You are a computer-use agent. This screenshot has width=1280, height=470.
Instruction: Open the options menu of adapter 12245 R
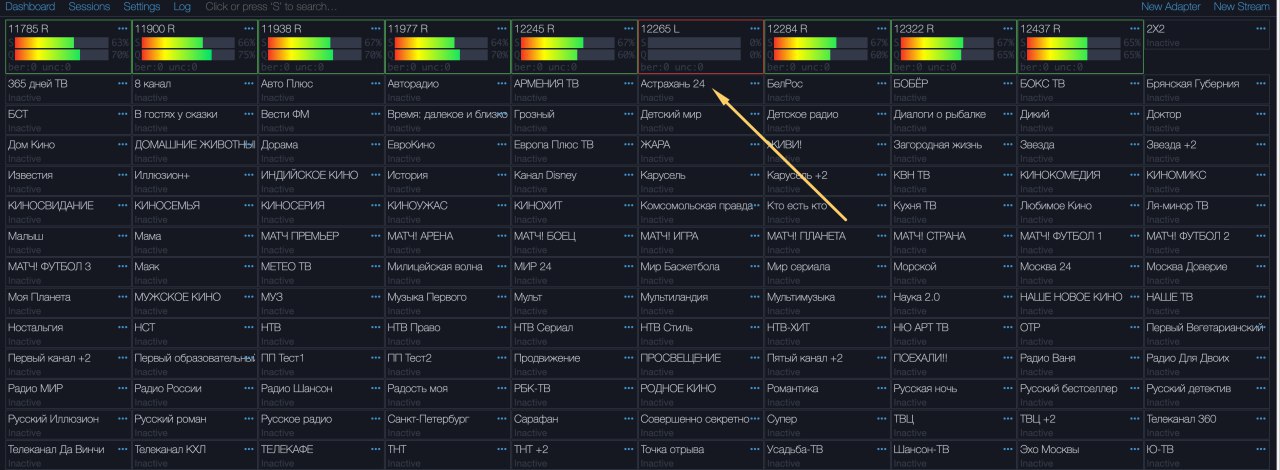coord(628,29)
